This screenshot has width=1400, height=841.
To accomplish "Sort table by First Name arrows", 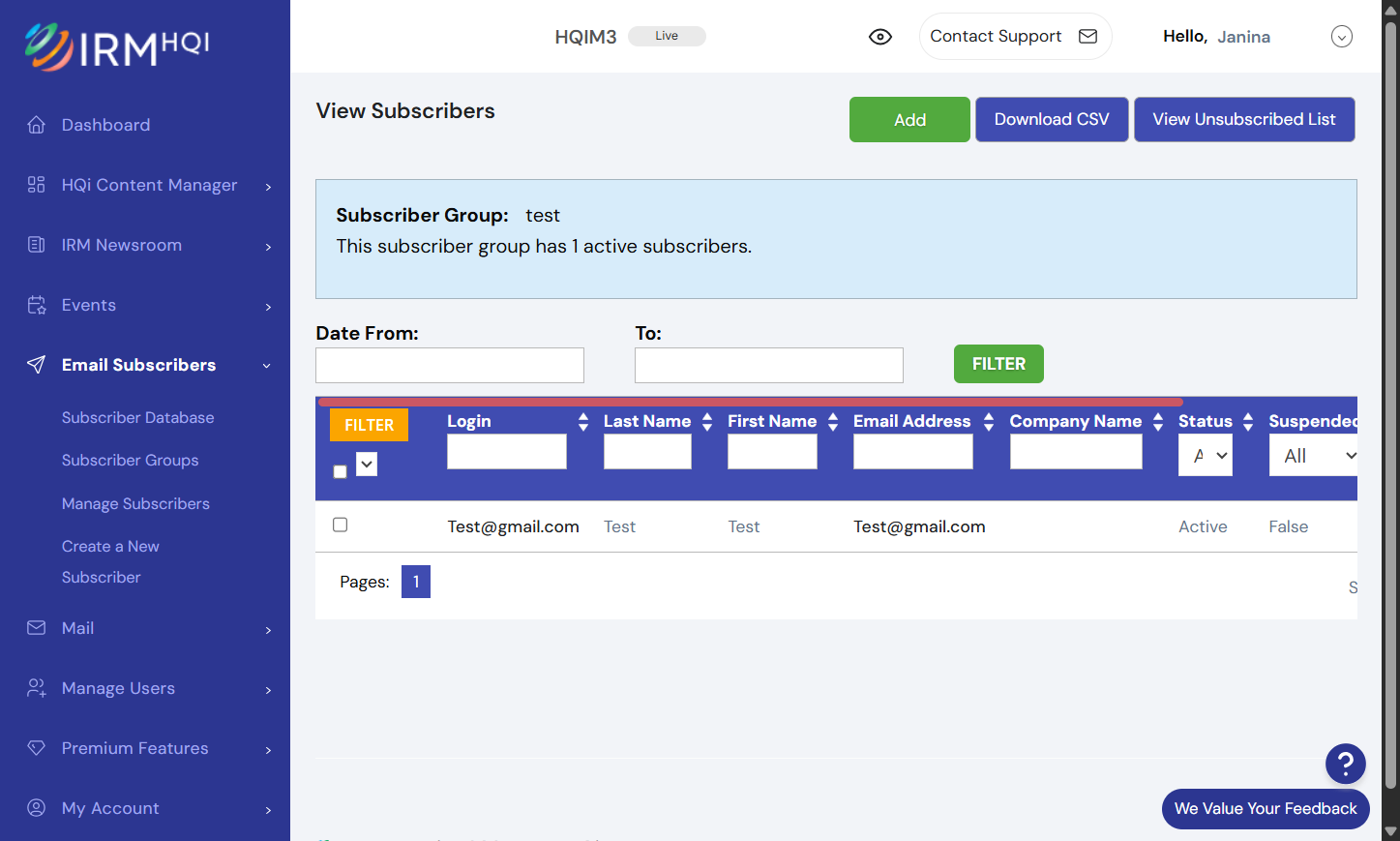I will coord(833,422).
